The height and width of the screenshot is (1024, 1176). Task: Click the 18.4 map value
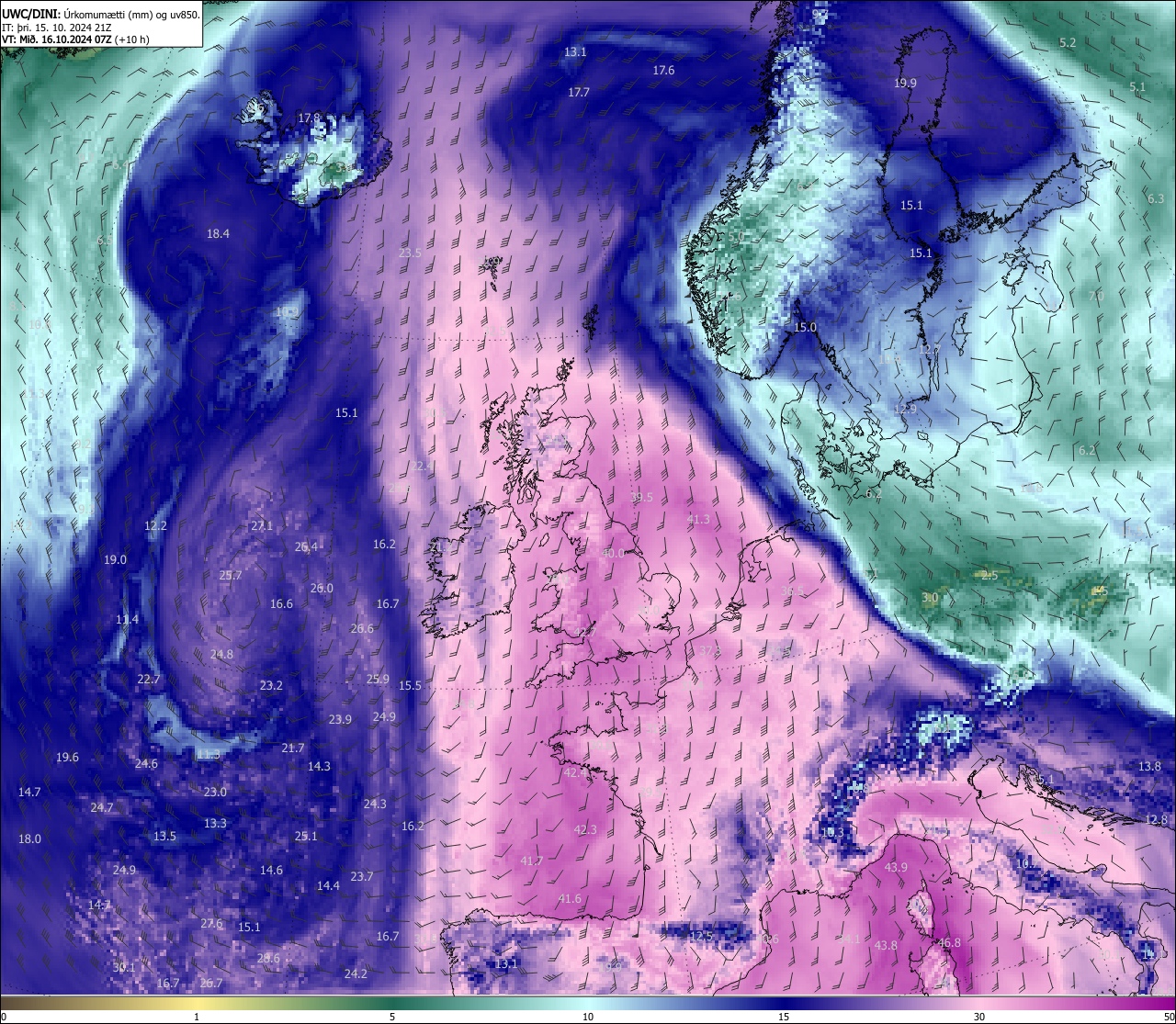pos(218,233)
